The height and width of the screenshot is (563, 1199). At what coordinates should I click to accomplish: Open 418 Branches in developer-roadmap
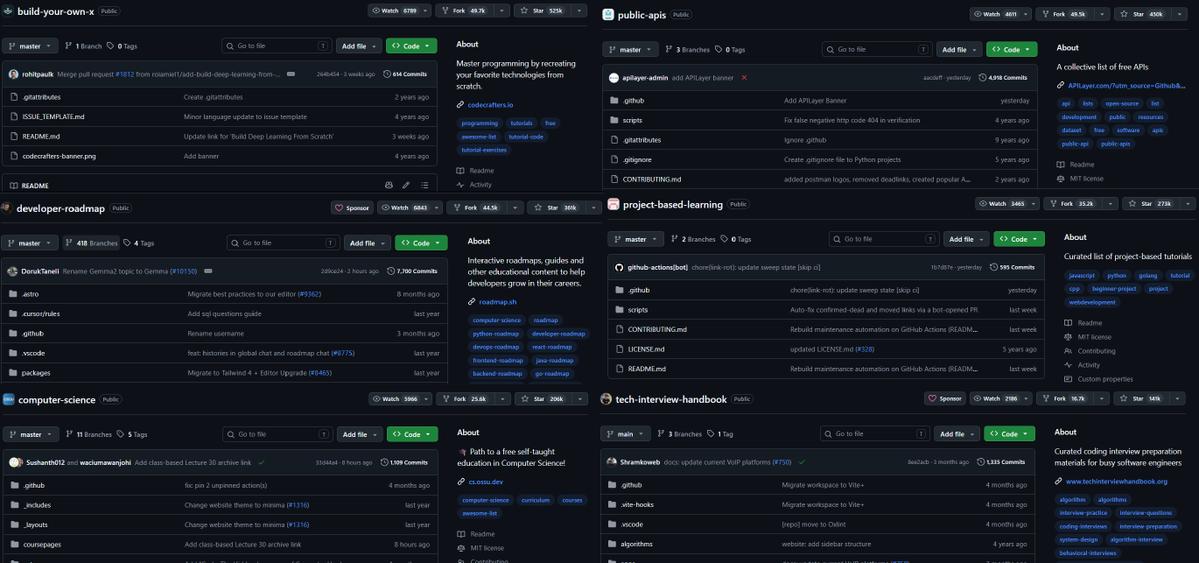(x=91, y=242)
